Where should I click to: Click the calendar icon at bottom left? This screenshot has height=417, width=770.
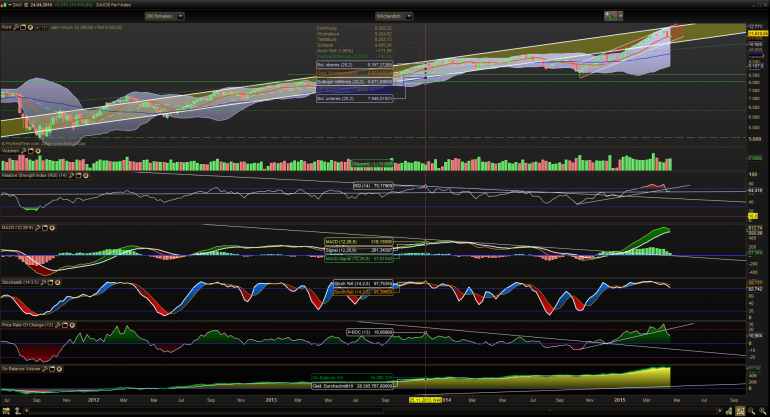click(6, 411)
